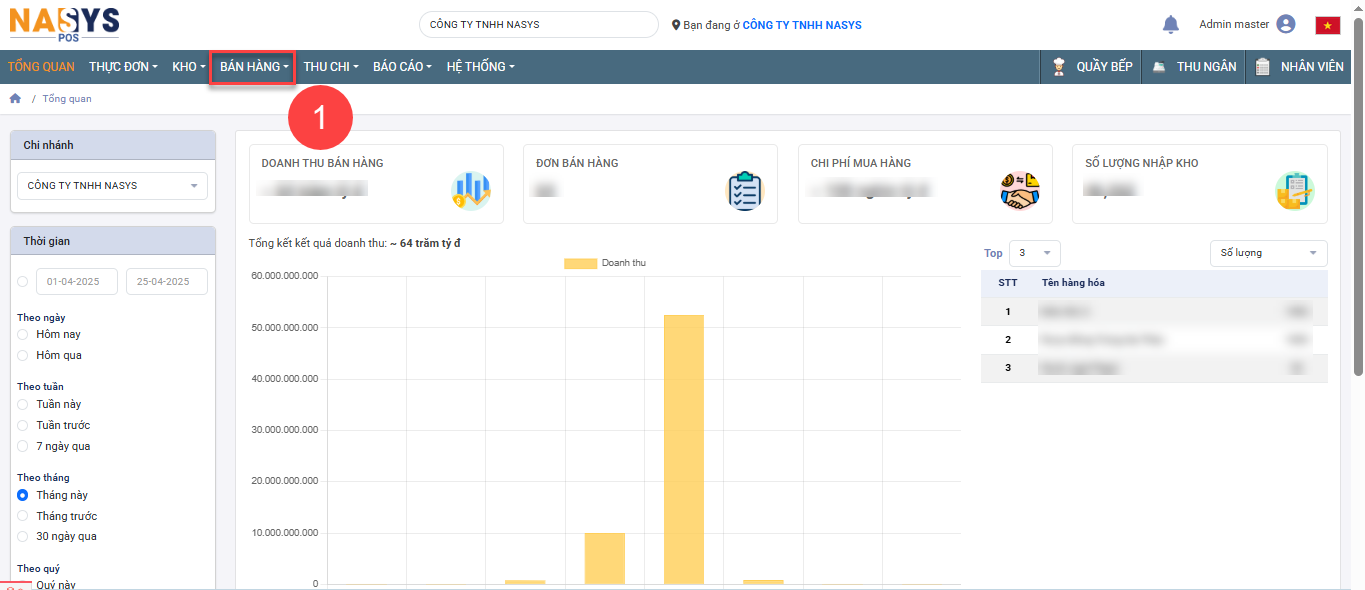Click the end date field 25-04-2025

point(167,282)
